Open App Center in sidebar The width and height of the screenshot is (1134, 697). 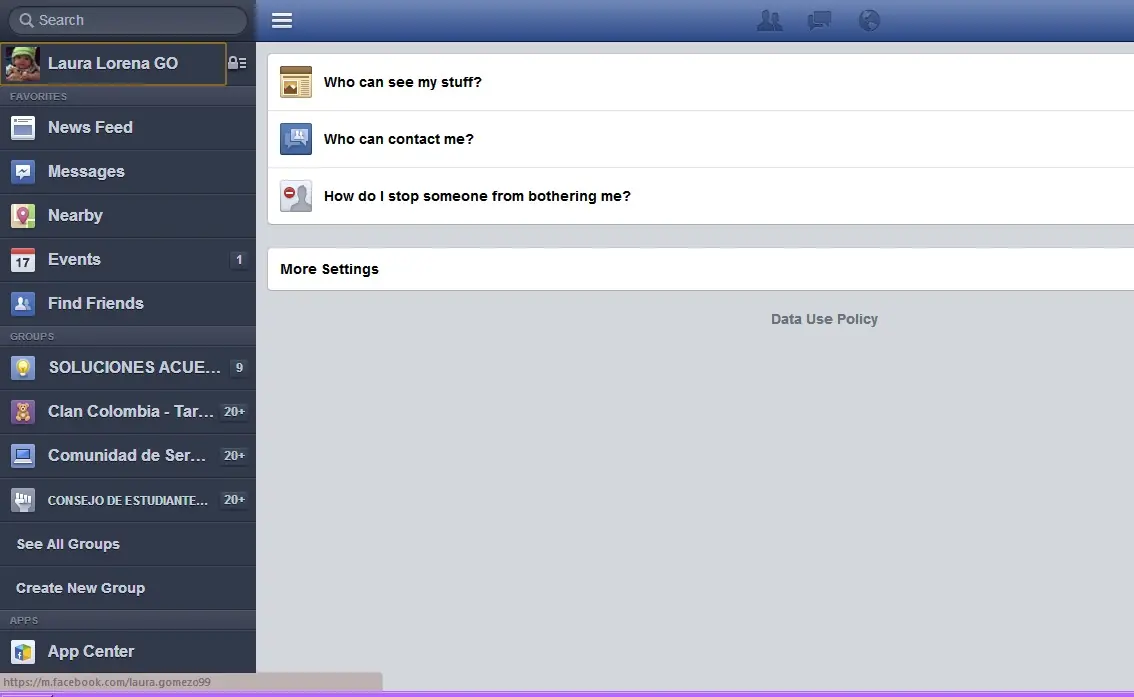coord(128,652)
